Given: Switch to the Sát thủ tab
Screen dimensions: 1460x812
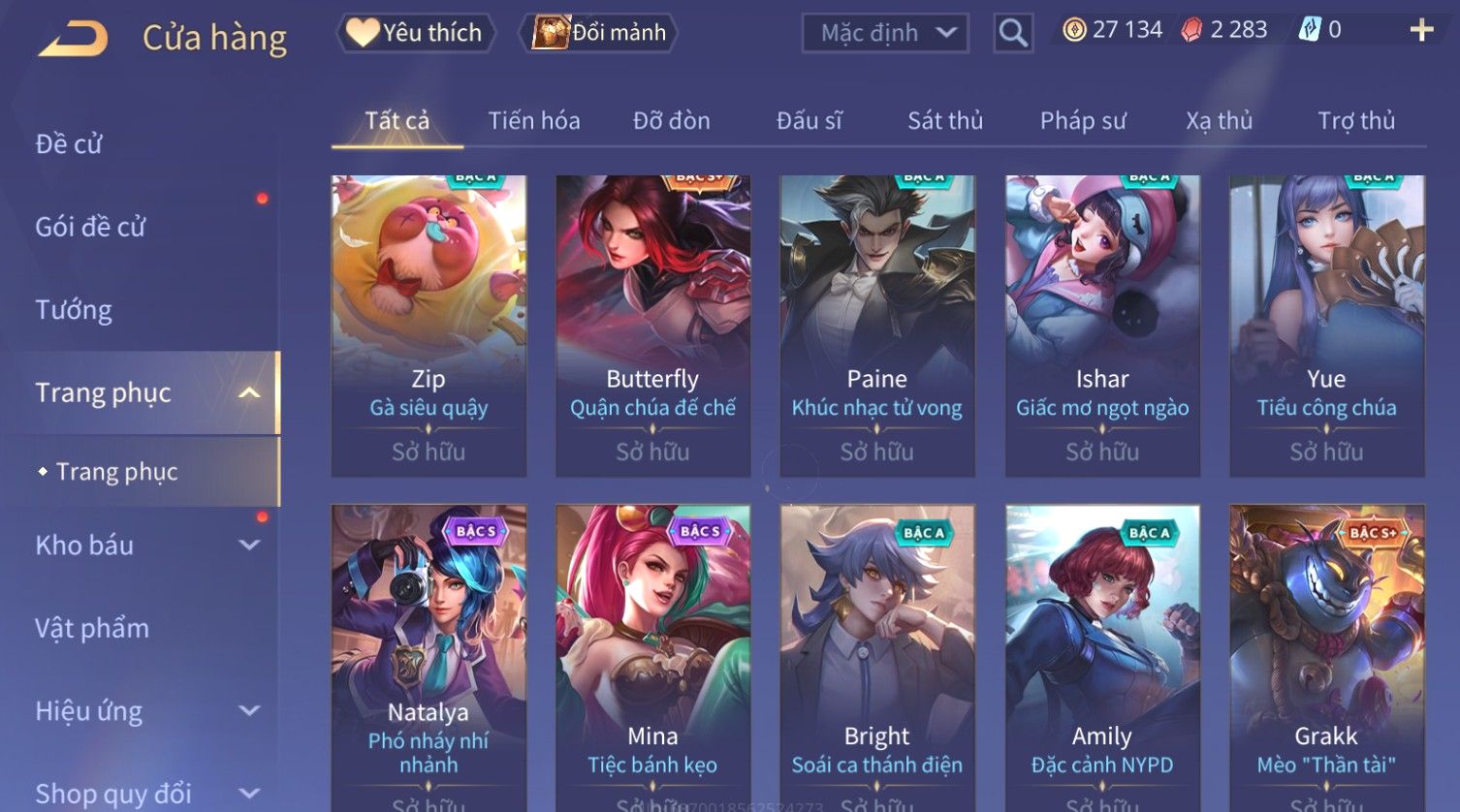Looking at the screenshot, I should coord(945,121).
